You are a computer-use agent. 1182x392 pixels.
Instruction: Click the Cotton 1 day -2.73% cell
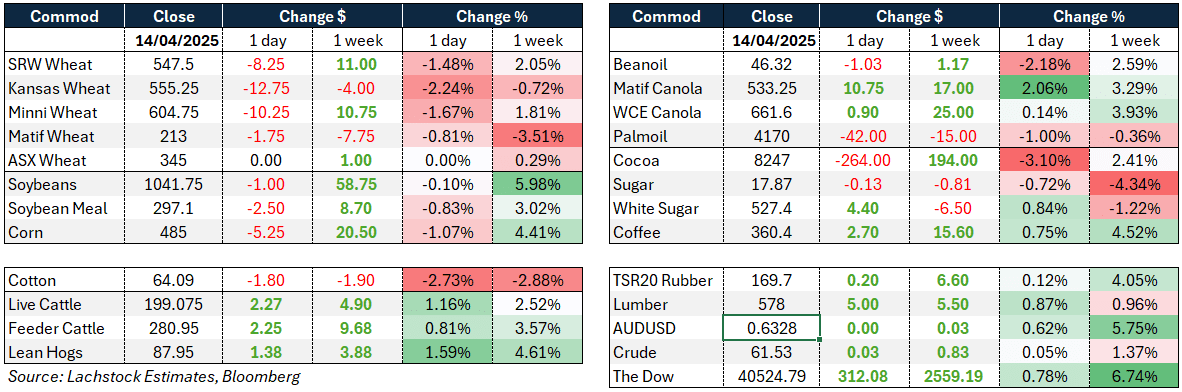point(448,280)
